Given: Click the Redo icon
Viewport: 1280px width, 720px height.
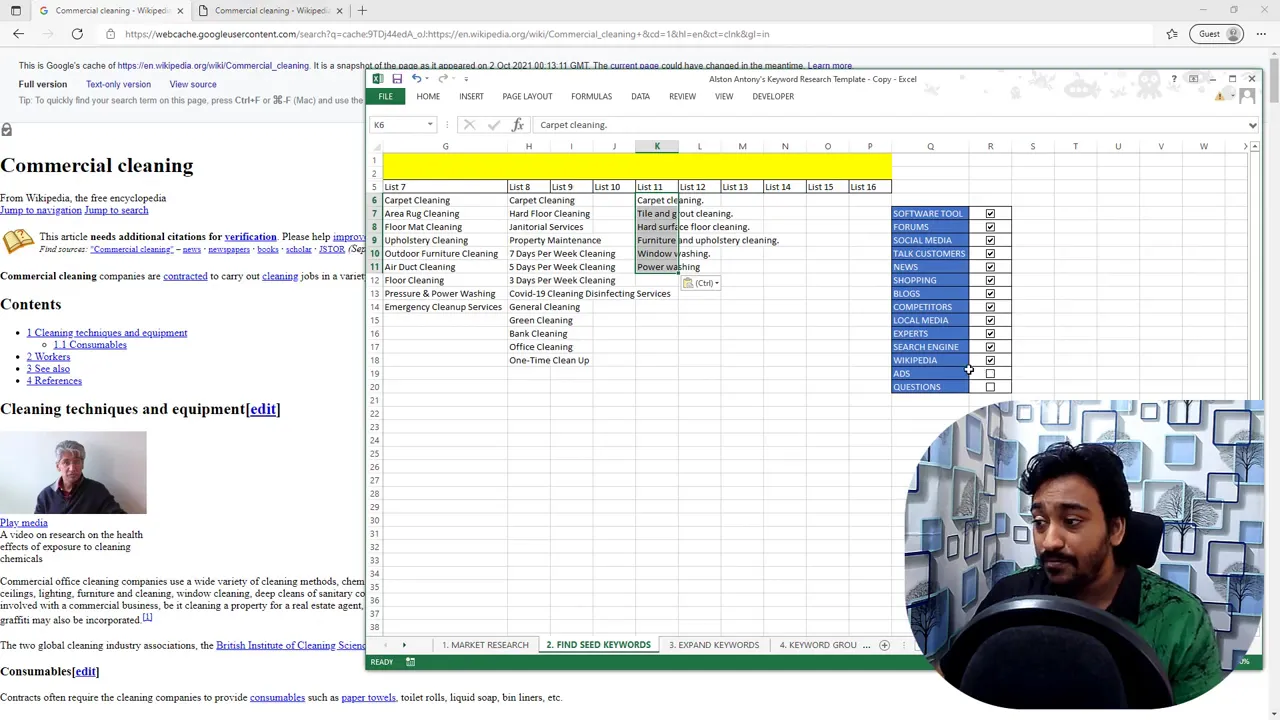Looking at the screenshot, I should 442,78.
